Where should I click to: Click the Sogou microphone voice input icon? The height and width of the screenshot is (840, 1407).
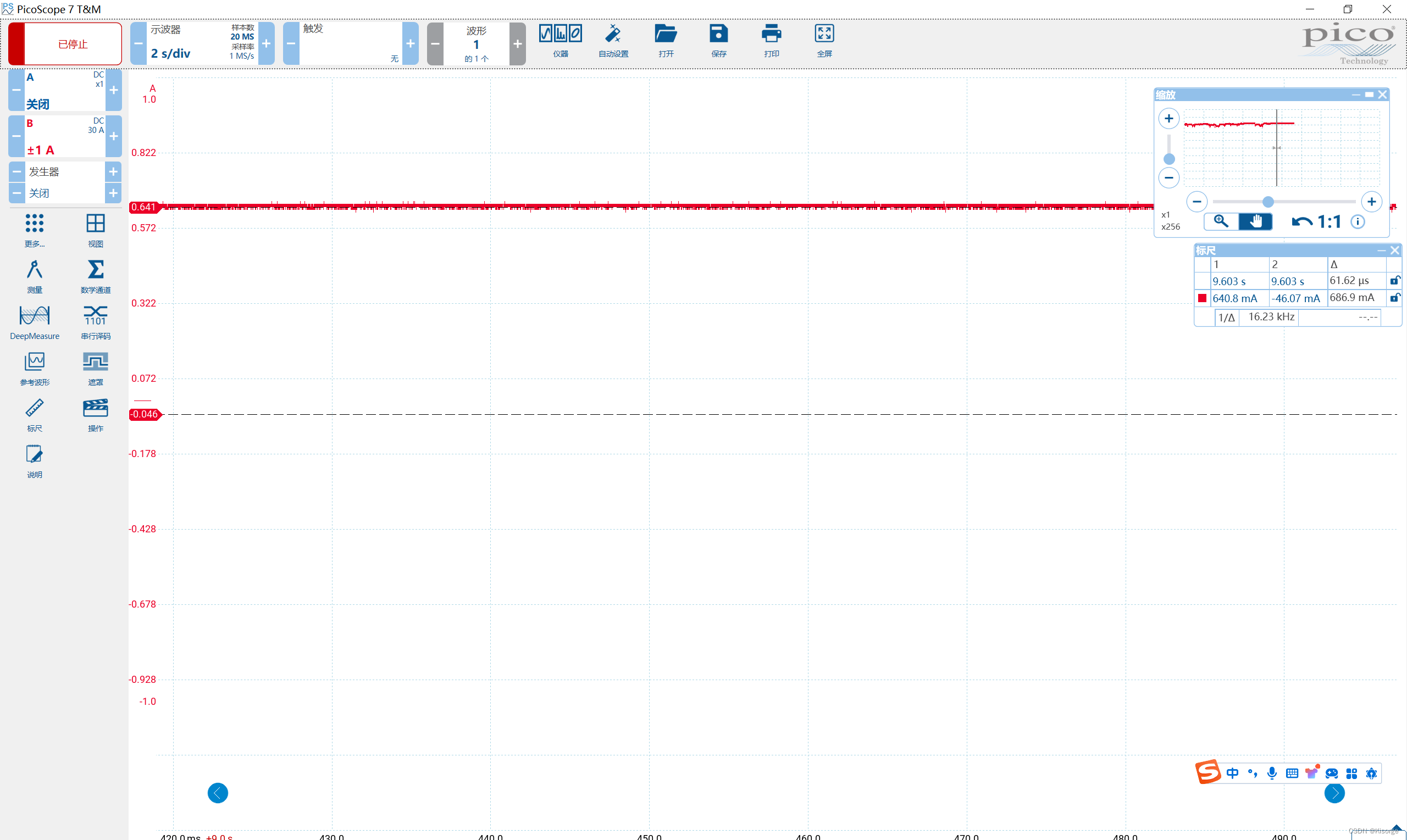(x=1272, y=773)
